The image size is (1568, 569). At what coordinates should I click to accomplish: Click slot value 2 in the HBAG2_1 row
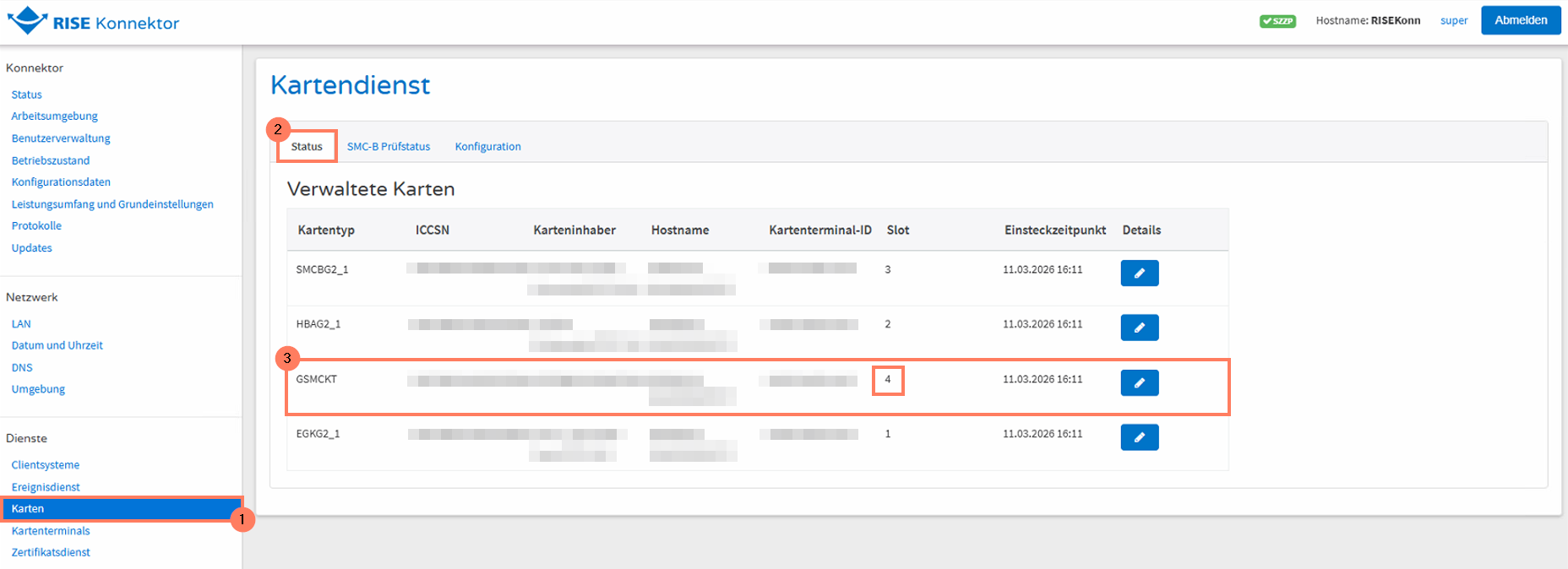pyautogui.click(x=888, y=324)
